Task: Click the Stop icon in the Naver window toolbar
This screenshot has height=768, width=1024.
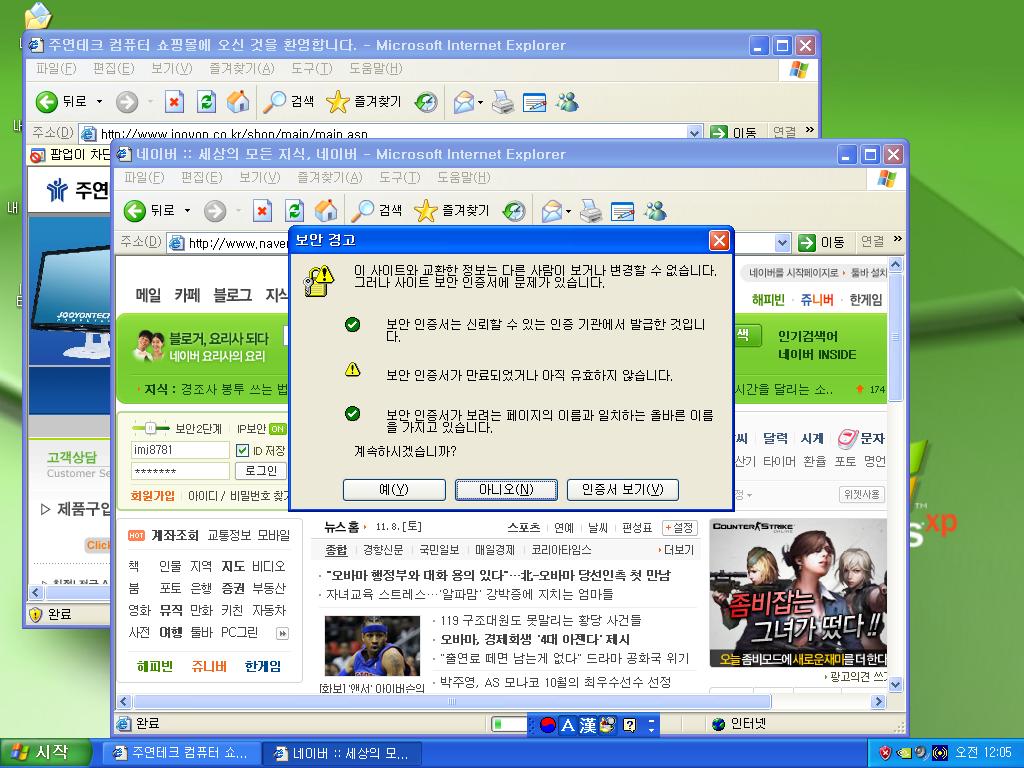Action: pos(262,210)
